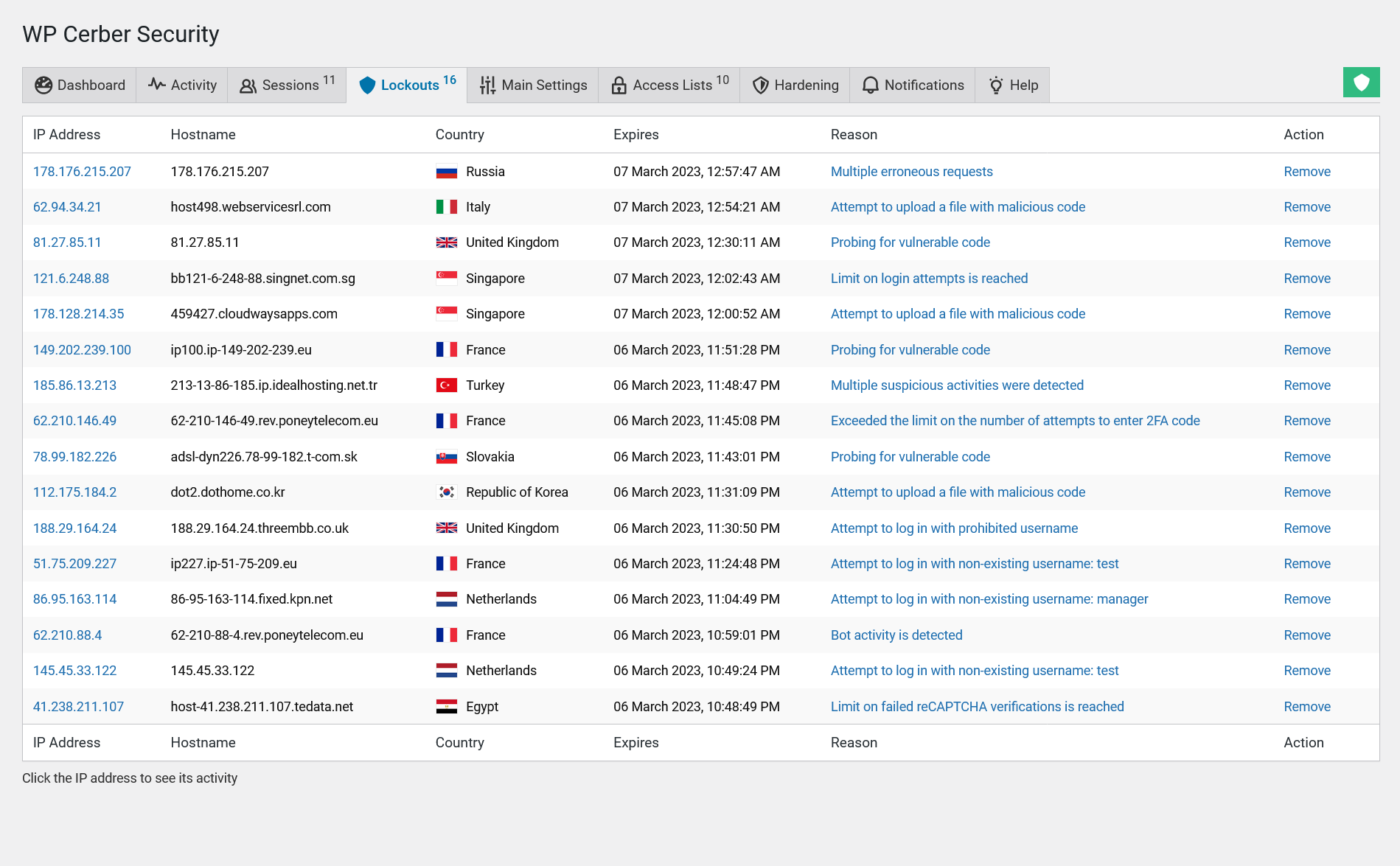The width and height of the screenshot is (1400, 866).
Task: Click the green shield icon top right
Action: click(x=1361, y=82)
